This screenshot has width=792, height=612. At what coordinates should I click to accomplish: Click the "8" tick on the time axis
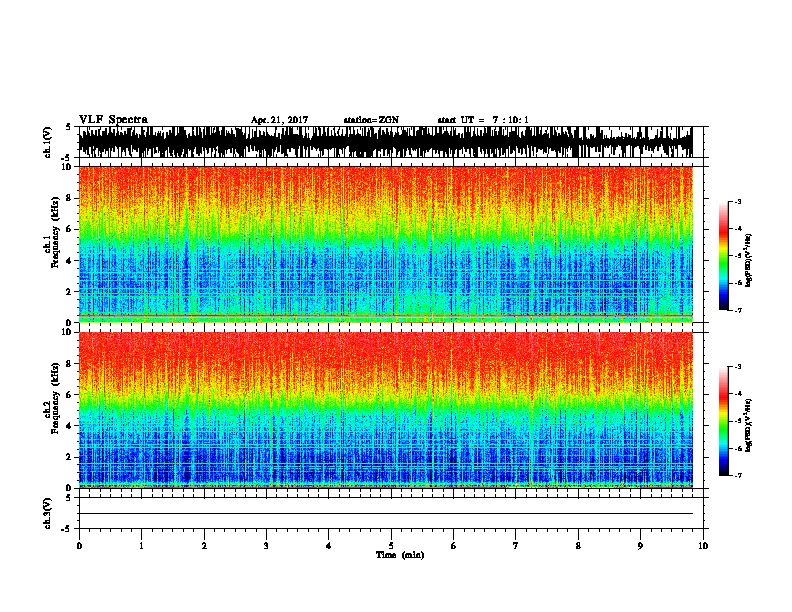click(x=578, y=546)
